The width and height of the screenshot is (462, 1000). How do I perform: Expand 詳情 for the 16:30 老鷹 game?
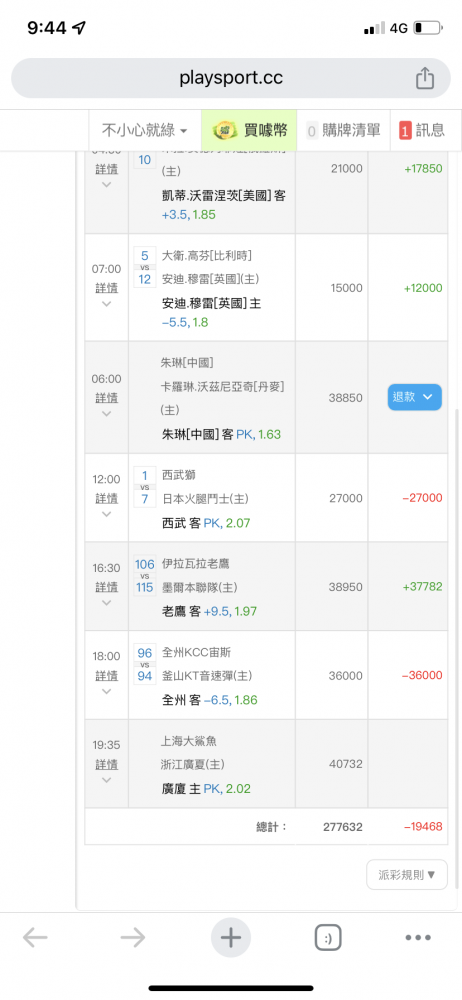107,587
